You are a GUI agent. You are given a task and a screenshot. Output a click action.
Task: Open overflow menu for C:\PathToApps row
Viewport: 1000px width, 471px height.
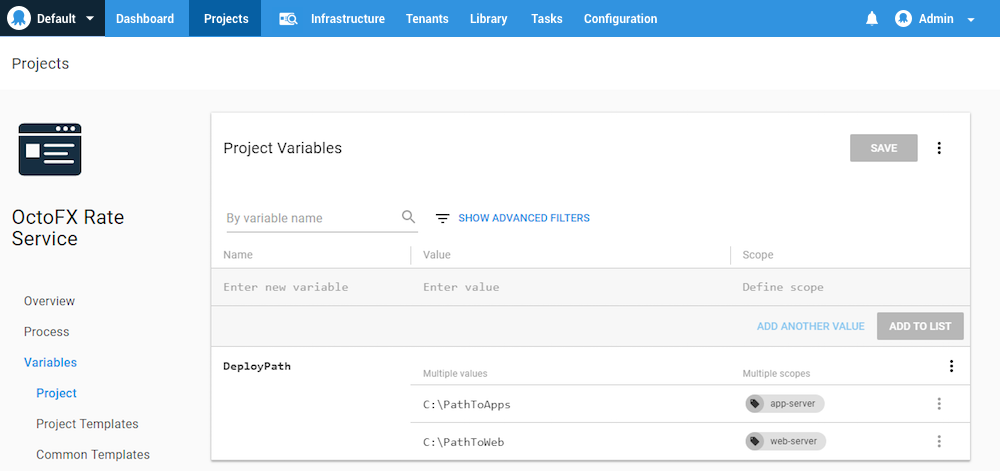(x=939, y=403)
